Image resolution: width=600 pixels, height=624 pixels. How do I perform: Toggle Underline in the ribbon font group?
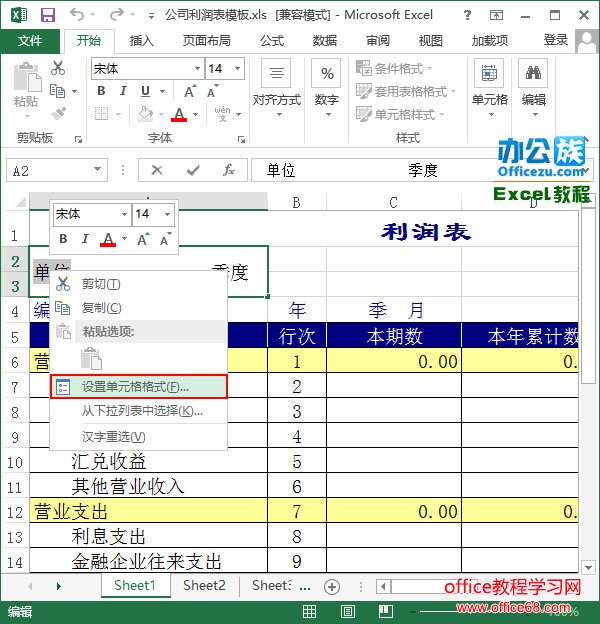145,91
